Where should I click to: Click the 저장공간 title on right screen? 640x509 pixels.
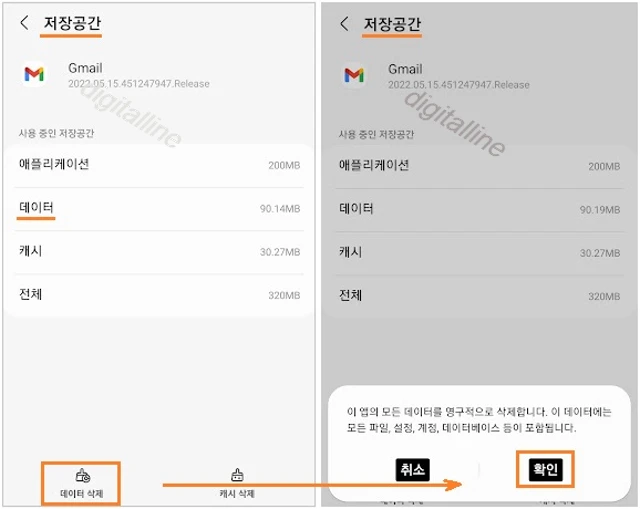pyautogui.click(x=392, y=24)
